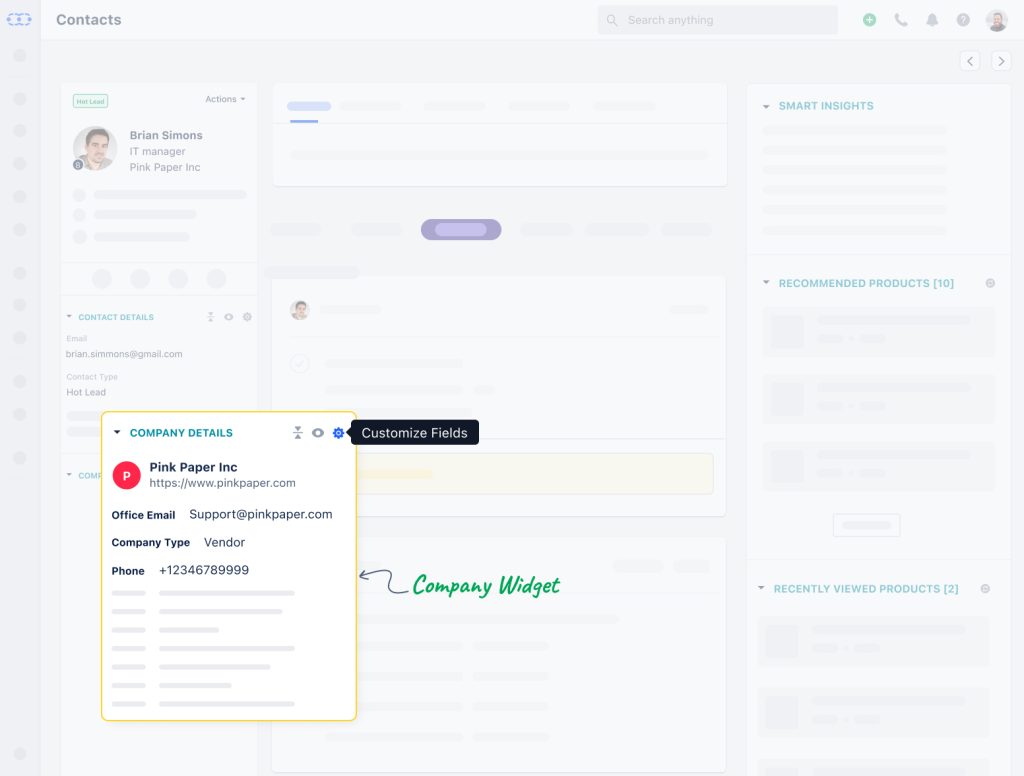The width and height of the screenshot is (1024, 776).
Task: Select the Contacts page title
Action: [88, 19]
